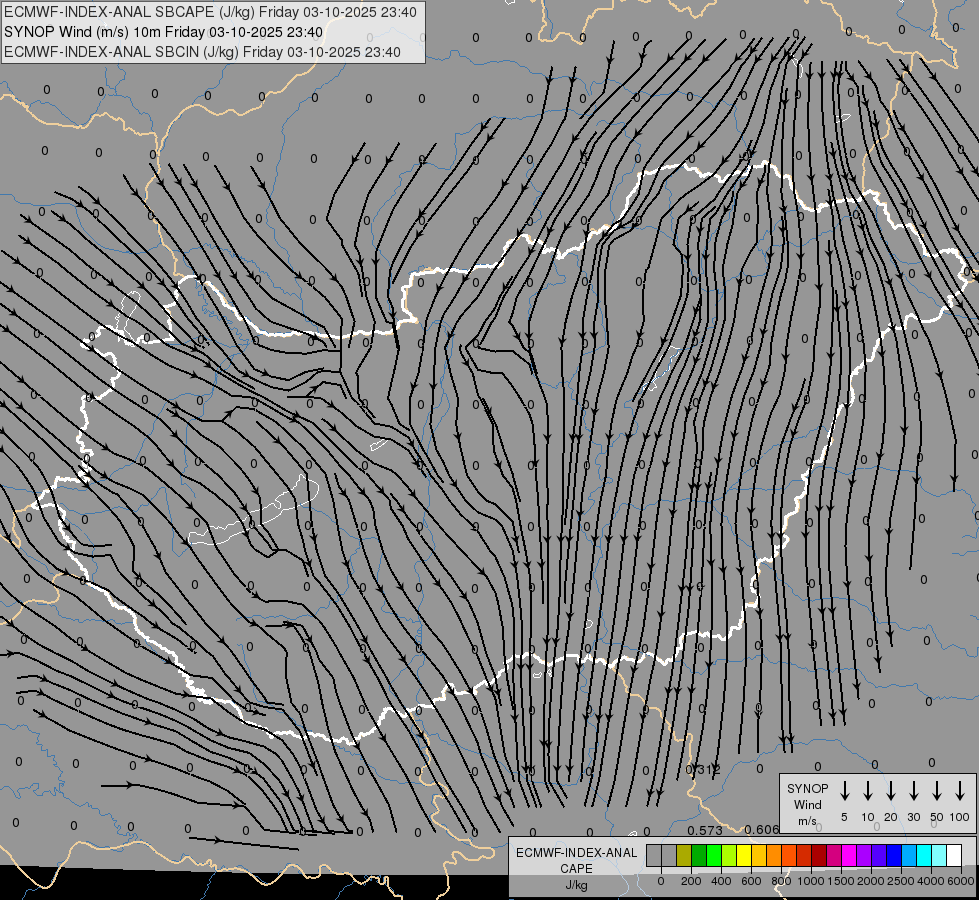Image resolution: width=979 pixels, height=900 pixels.
Task: Pick the olive swatch in CAPE legend
Action: (684, 855)
